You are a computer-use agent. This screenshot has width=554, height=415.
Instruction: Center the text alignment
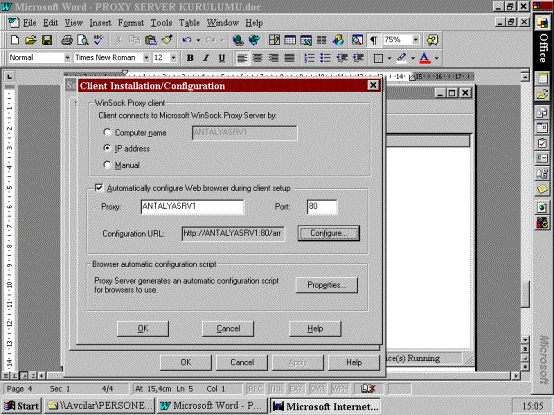pos(258,58)
